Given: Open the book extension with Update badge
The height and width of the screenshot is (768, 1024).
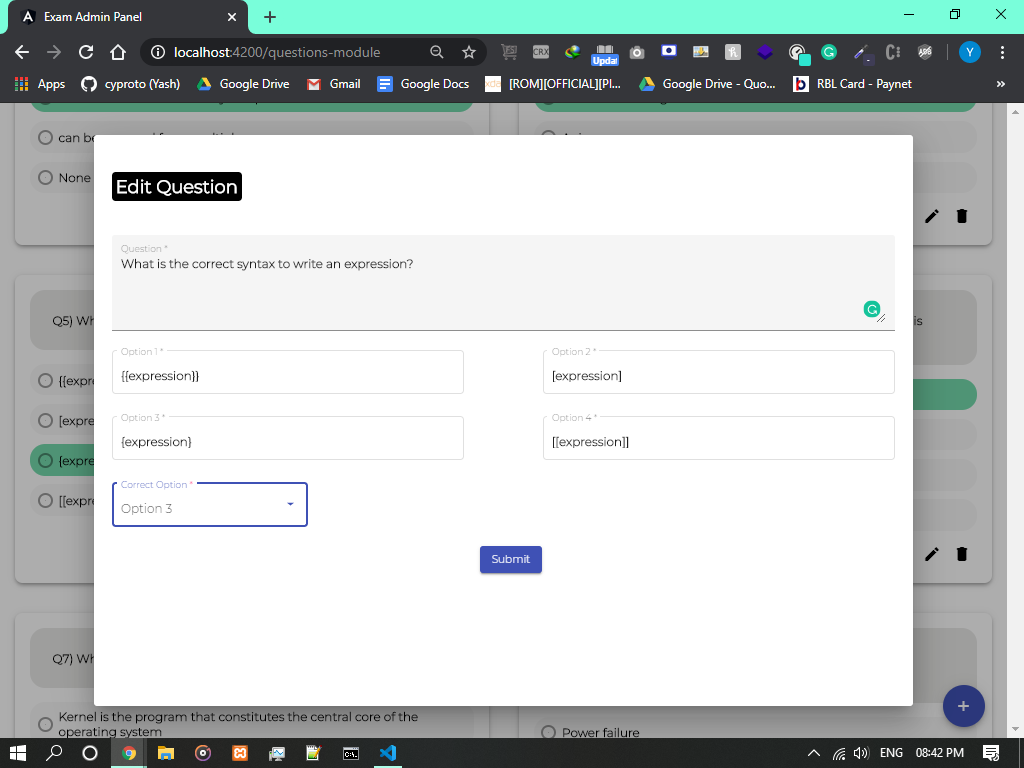Looking at the screenshot, I should [x=605, y=54].
